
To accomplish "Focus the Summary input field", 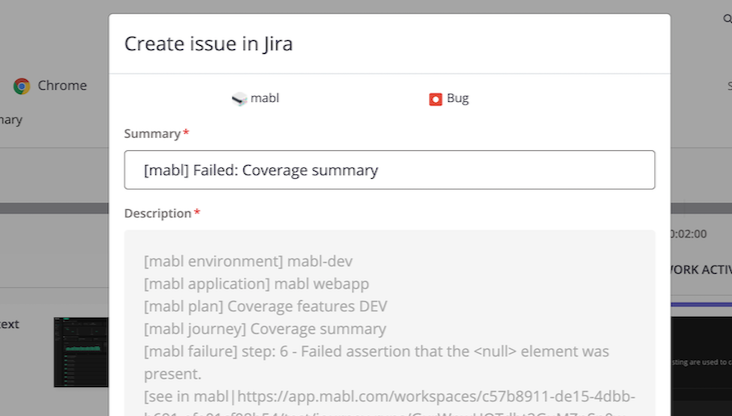I will tap(389, 170).
